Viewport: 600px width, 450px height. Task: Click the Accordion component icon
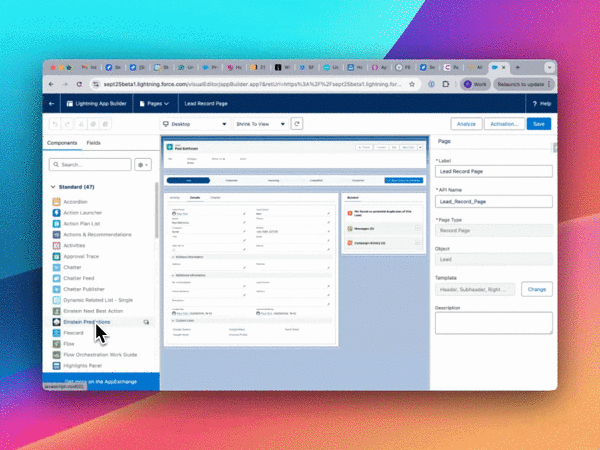[x=55, y=201]
